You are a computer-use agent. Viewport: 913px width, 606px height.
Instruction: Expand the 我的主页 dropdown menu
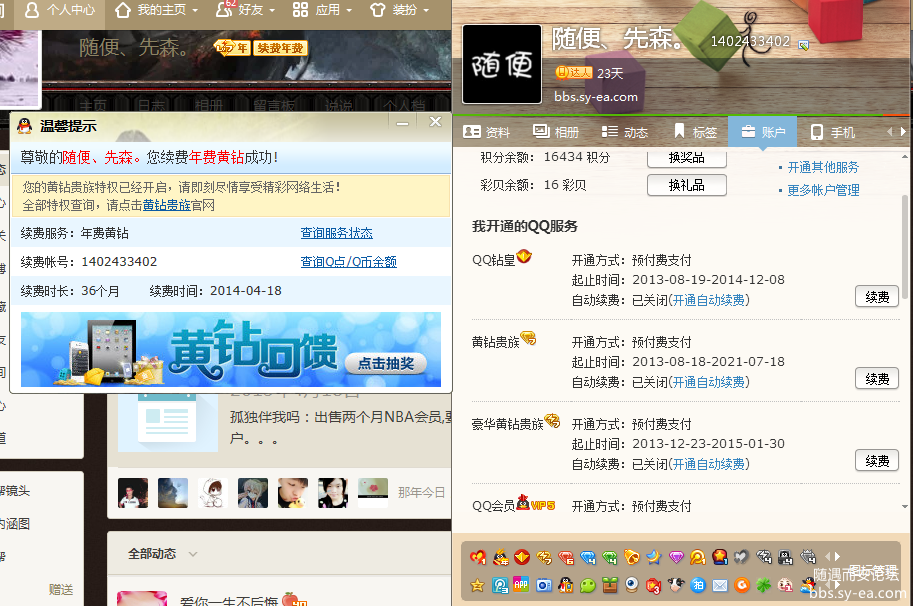pyautogui.click(x=195, y=10)
